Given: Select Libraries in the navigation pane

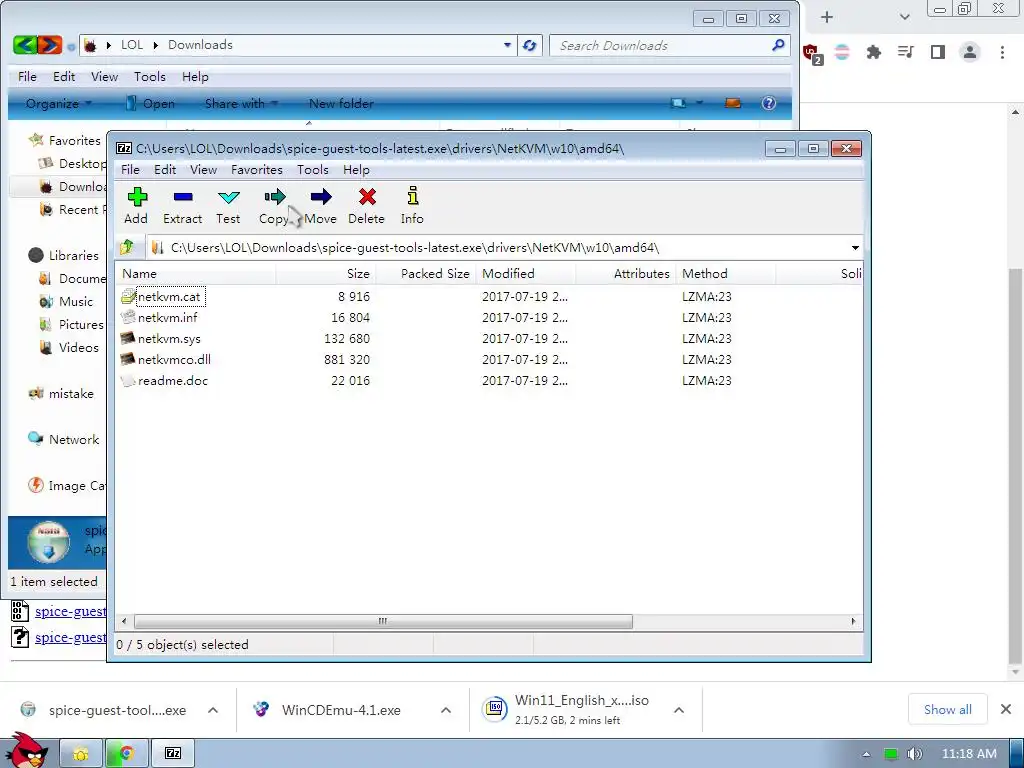Looking at the screenshot, I should point(64,255).
